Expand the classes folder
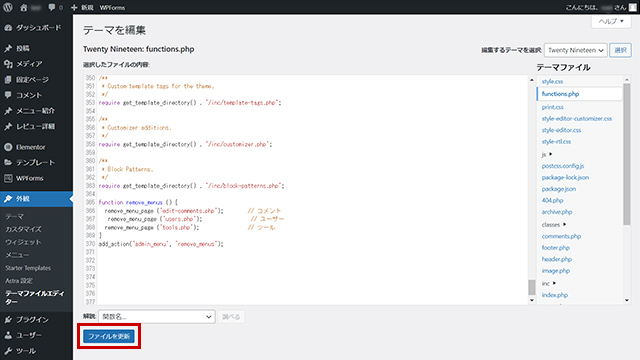The width and height of the screenshot is (640, 360). (x=554, y=224)
